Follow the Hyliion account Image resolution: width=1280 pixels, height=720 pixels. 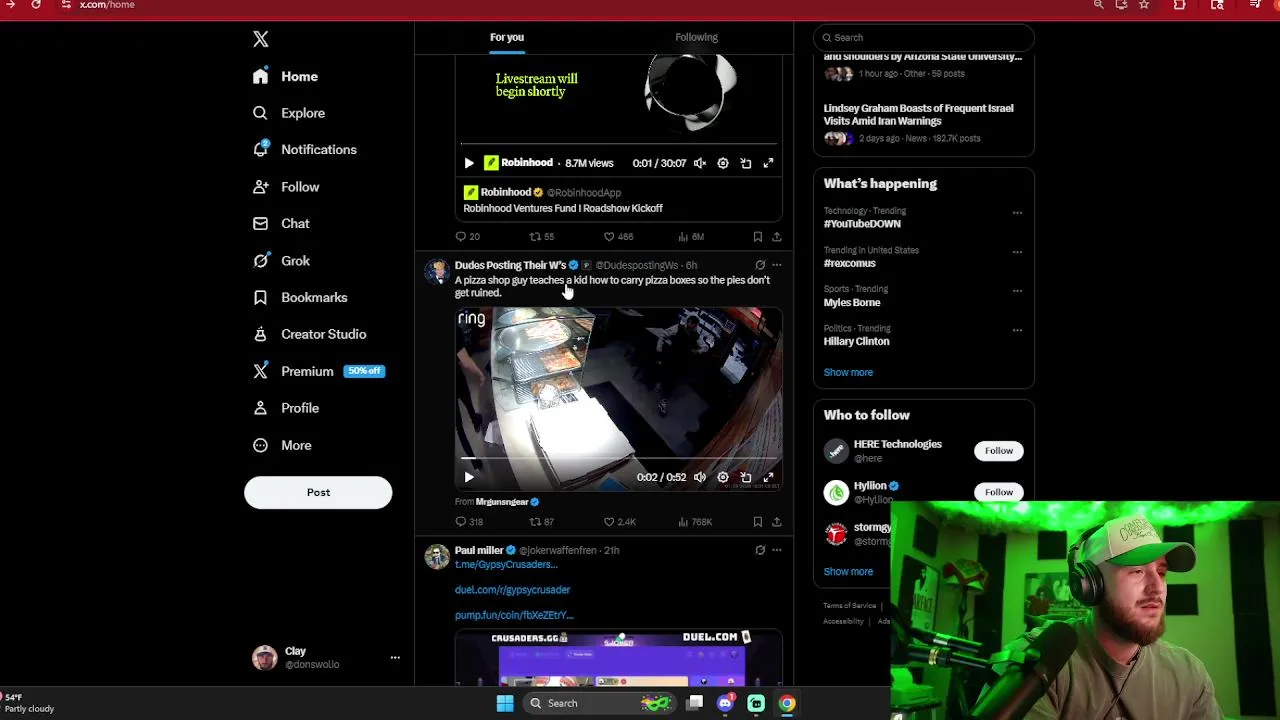click(998, 492)
